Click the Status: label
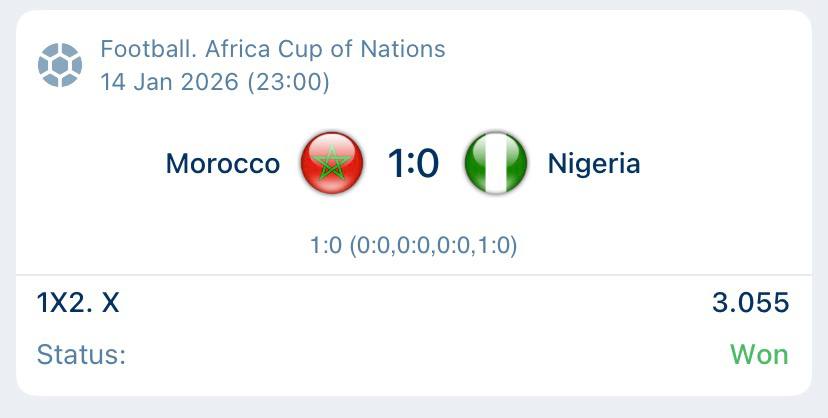This screenshot has width=828, height=418. point(81,355)
